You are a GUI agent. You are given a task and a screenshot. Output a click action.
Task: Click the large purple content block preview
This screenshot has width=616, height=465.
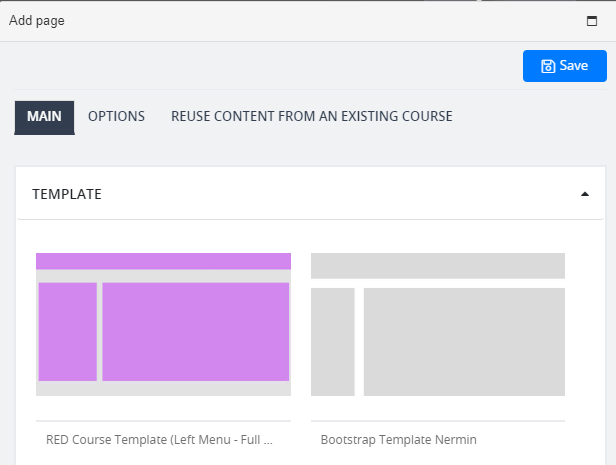click(196, 332)
